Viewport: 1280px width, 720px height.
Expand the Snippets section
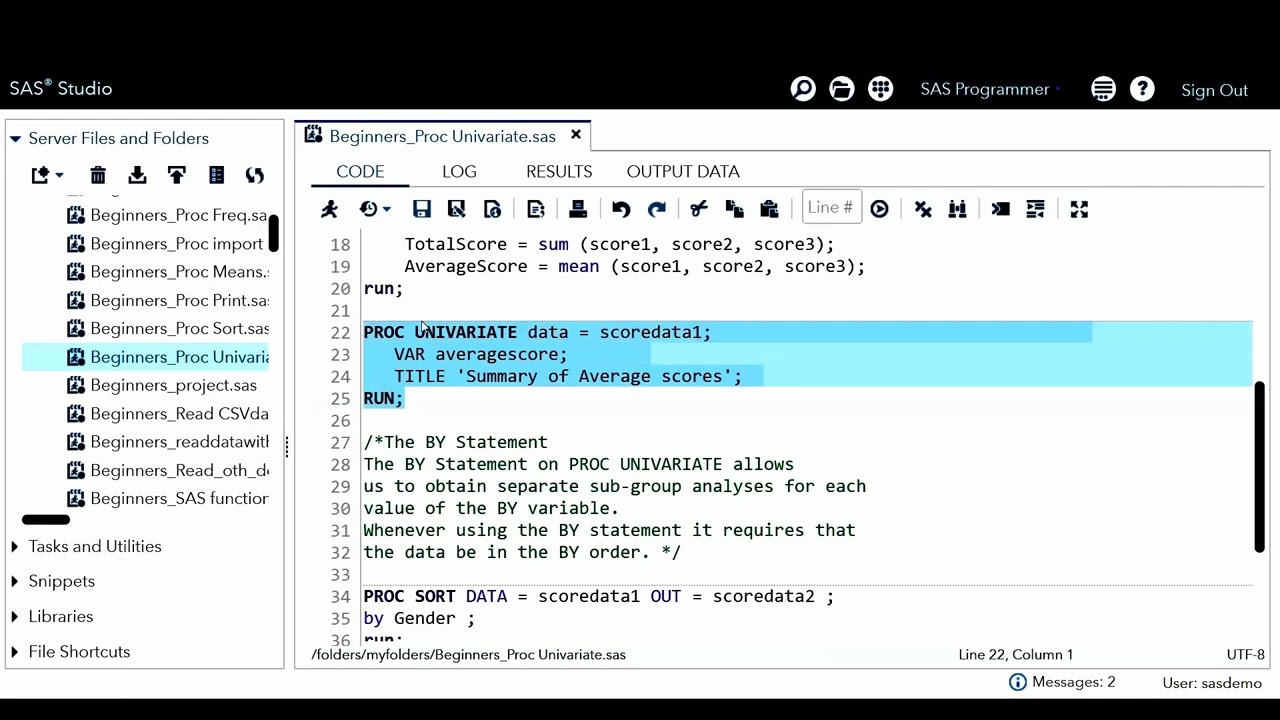14,581
